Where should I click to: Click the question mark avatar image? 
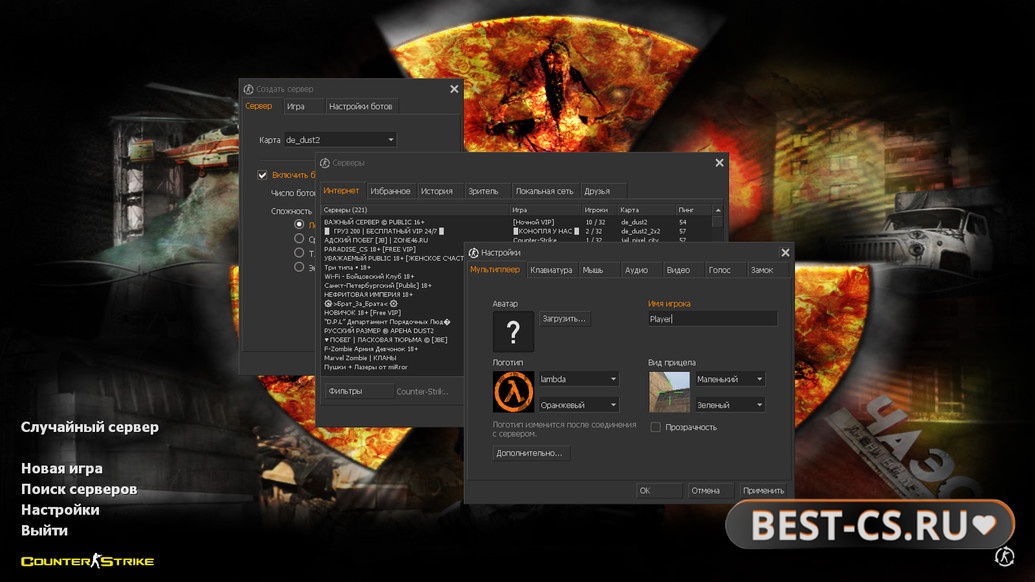coord(513,331)
